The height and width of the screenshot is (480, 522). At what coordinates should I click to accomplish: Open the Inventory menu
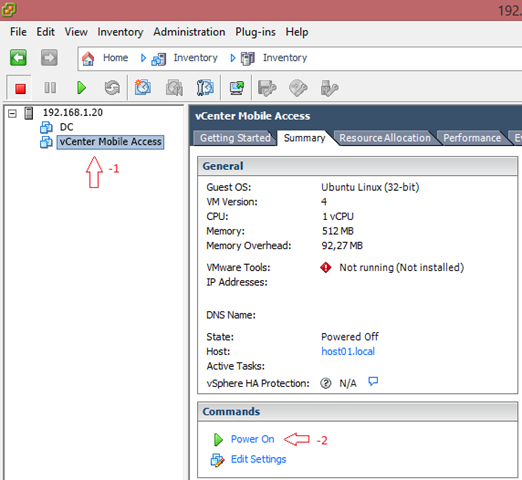click(120, 32)
